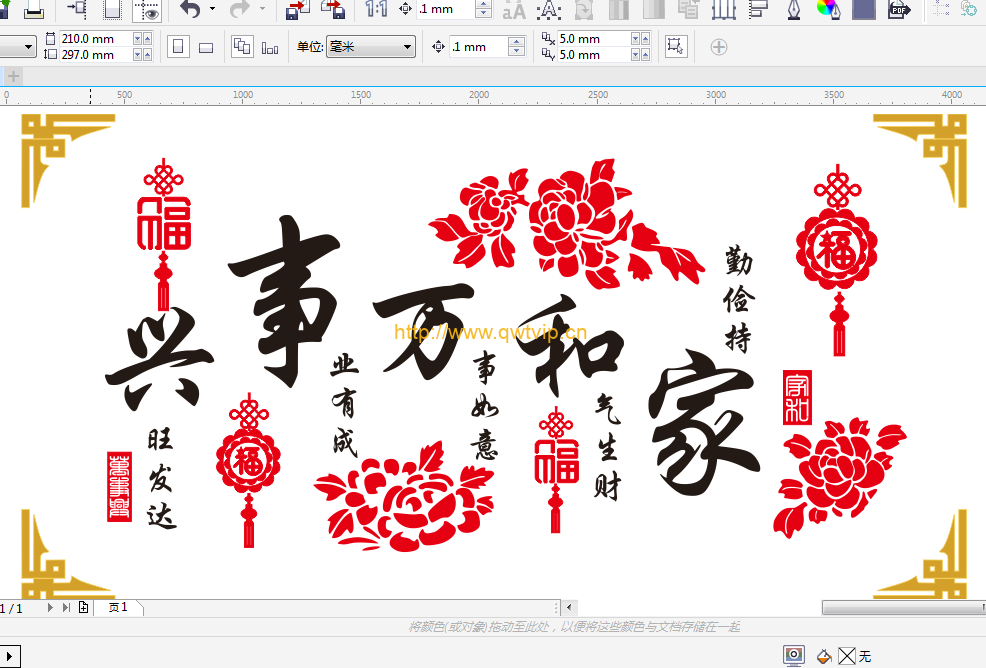This screenshot has width=986, height=668.
Task: Click the Redo arrow
Action: point(240,9)
